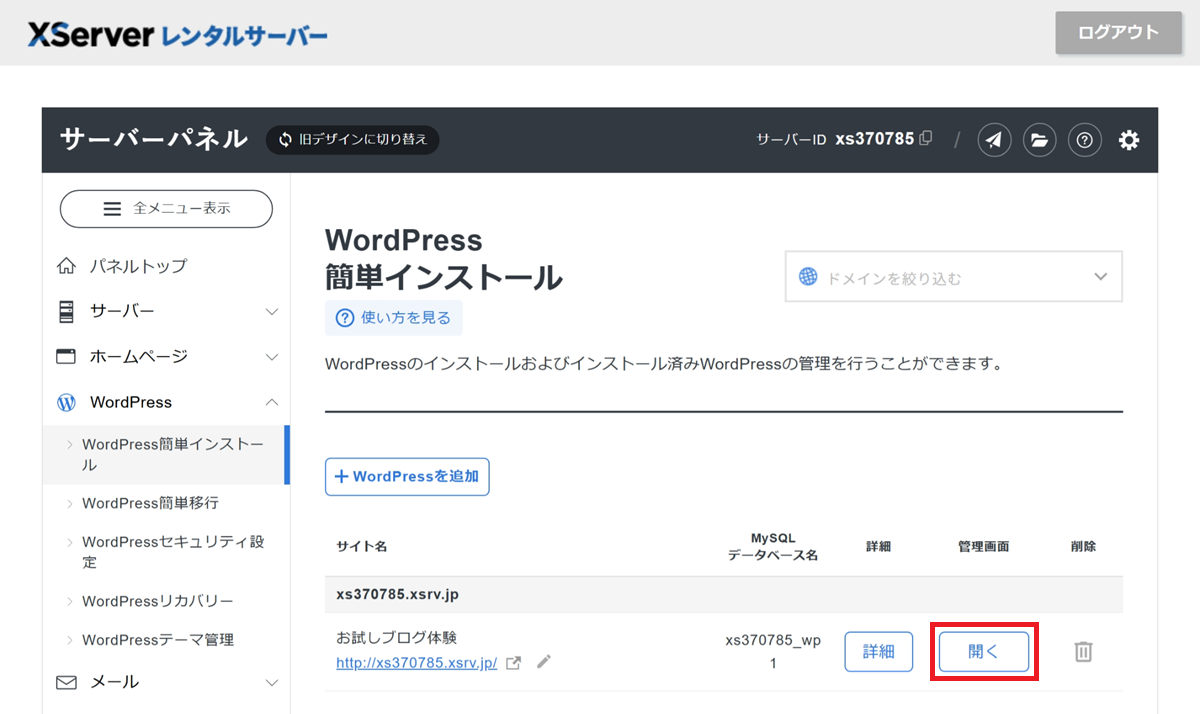
Task: Open the paper plane notification icon
Action: point(994,140)
